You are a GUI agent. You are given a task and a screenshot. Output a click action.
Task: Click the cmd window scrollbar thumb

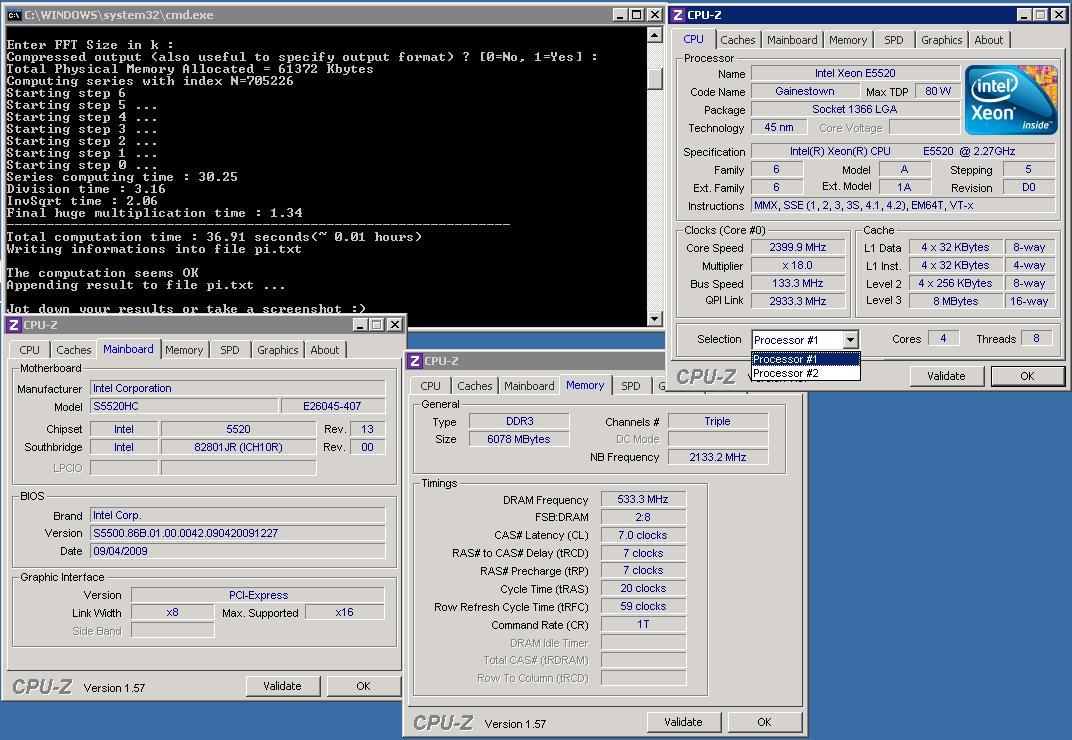click(654, 79)
